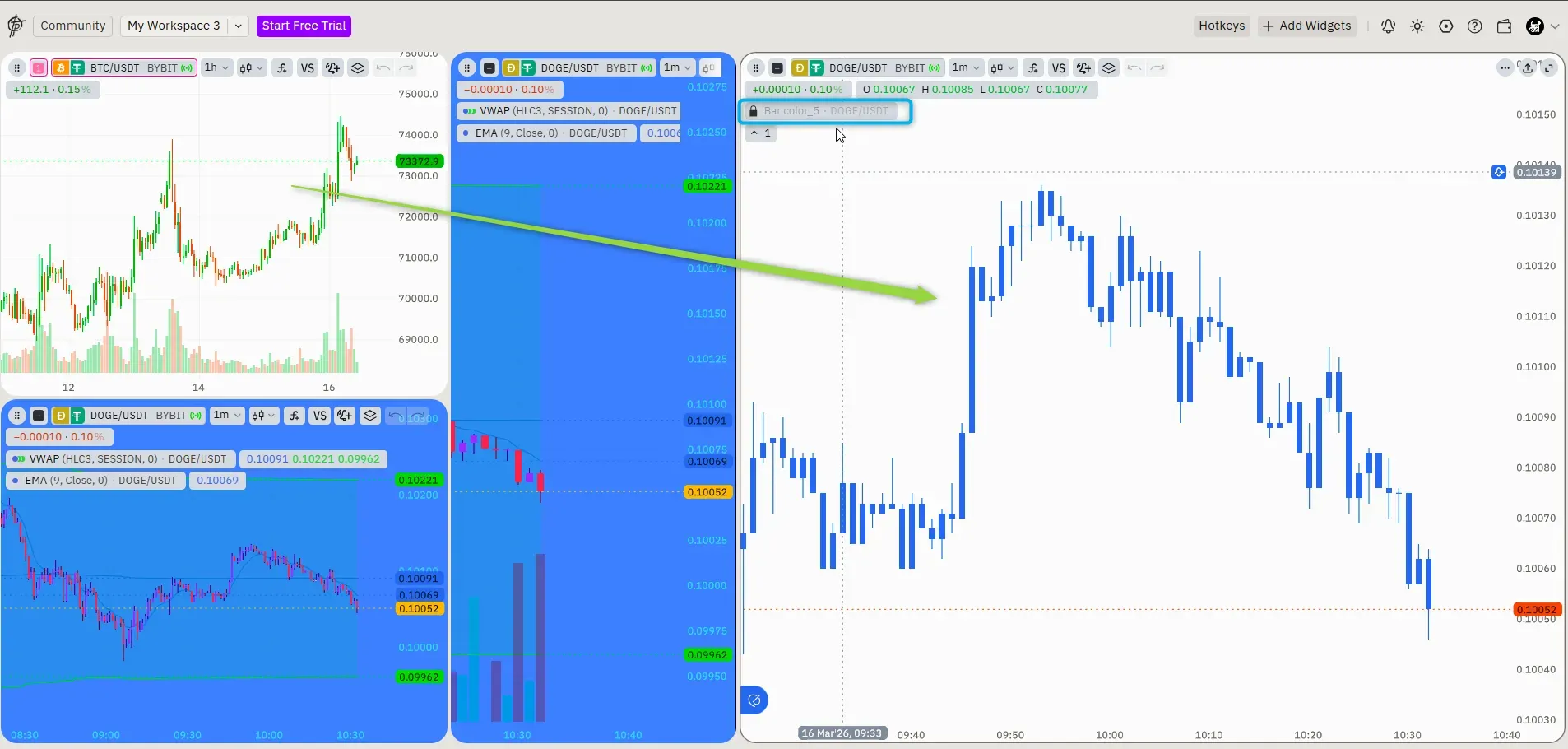This screenshot has width=1568, height=749.
Task: Open the wallet icon in top bar
Action: click(1504, 26)
